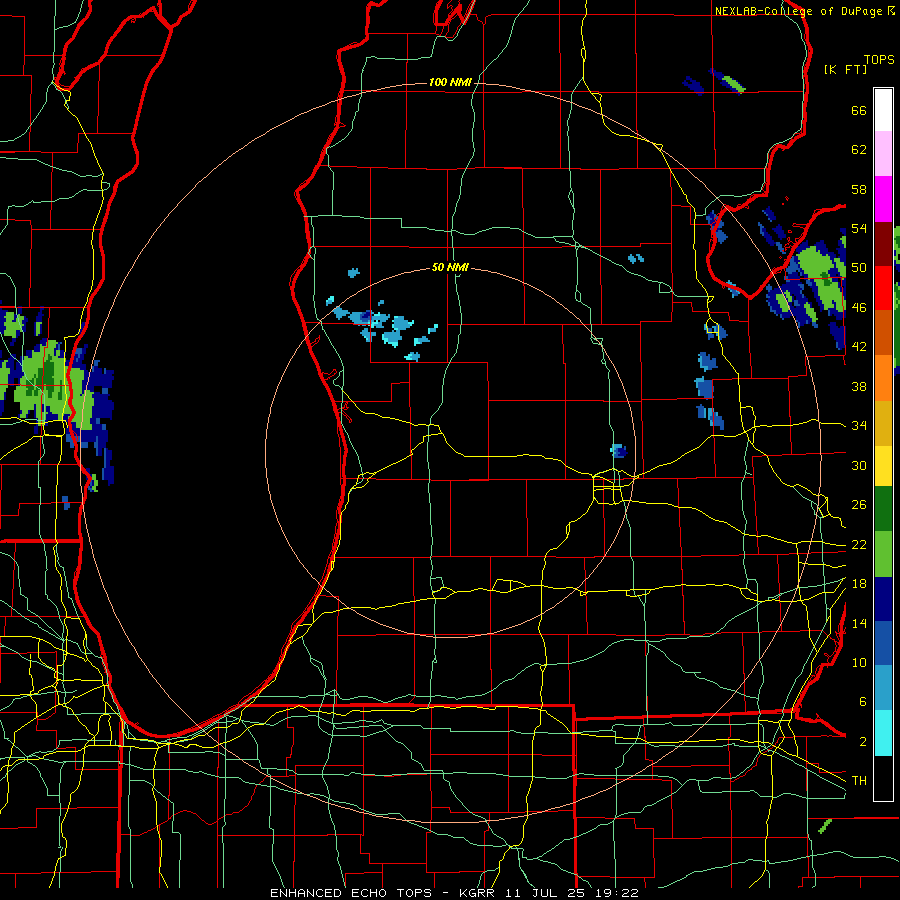Click the legend value '54'
The image size is (900, 900).
click(x=859, y=228)
